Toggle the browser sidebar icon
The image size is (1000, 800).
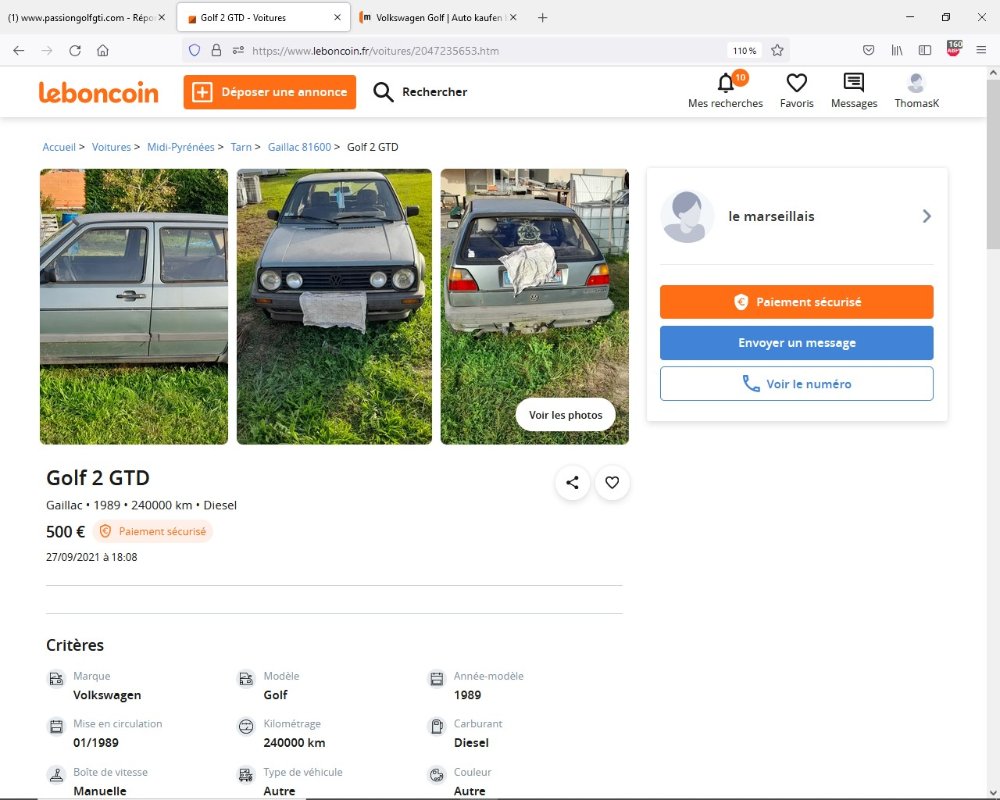click(x=925, y=50)
